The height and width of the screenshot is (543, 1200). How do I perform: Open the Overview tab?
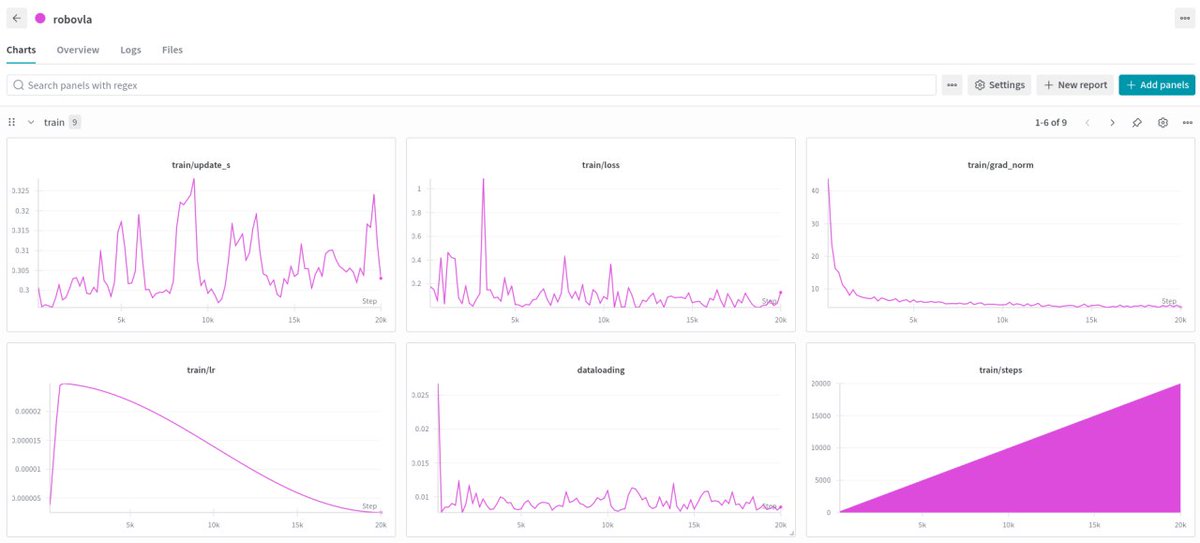(x=77, y=49)
